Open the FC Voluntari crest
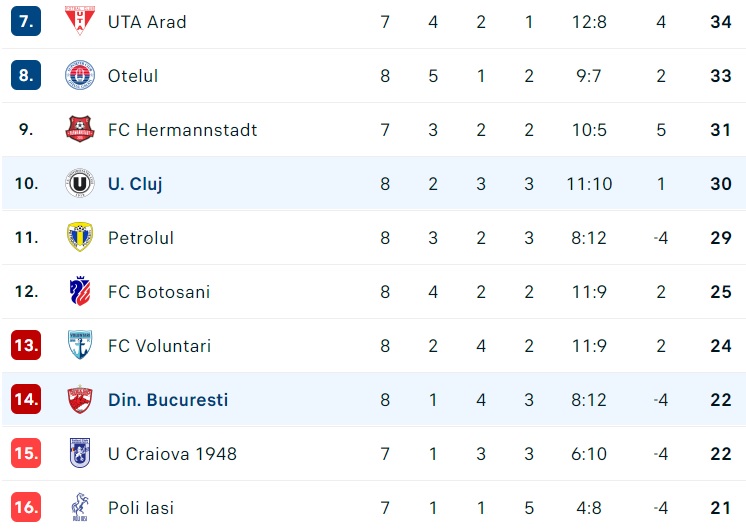This screenshot has width=746, height=530. coord(80,346)
